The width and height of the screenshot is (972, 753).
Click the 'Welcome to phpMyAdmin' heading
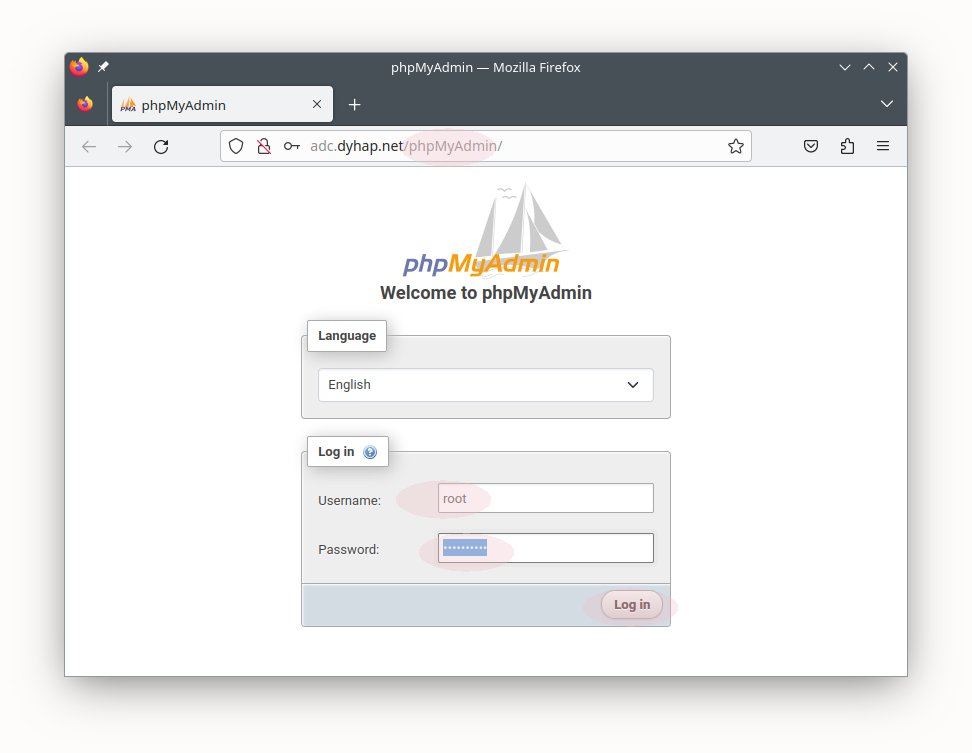point(486,293)
